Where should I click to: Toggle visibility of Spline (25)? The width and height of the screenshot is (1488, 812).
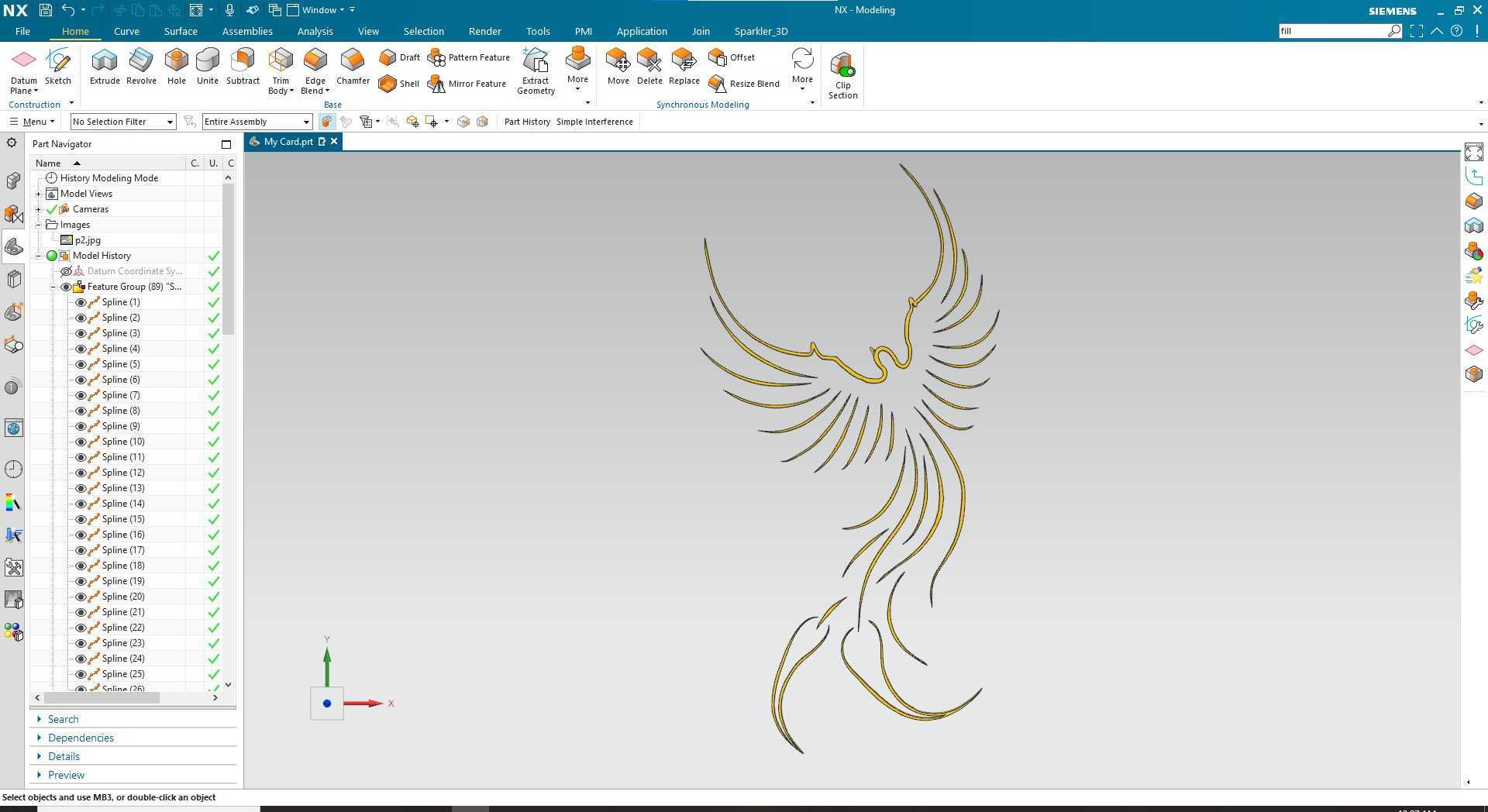[81, 674]
